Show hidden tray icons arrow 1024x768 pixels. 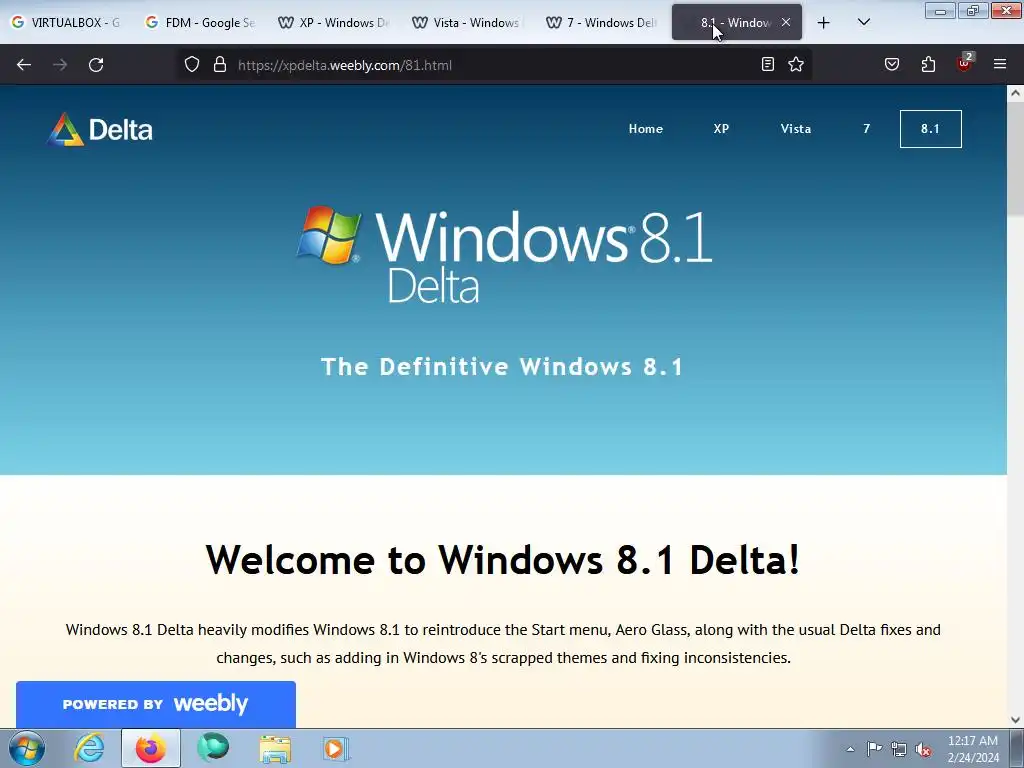coord(850,749)
